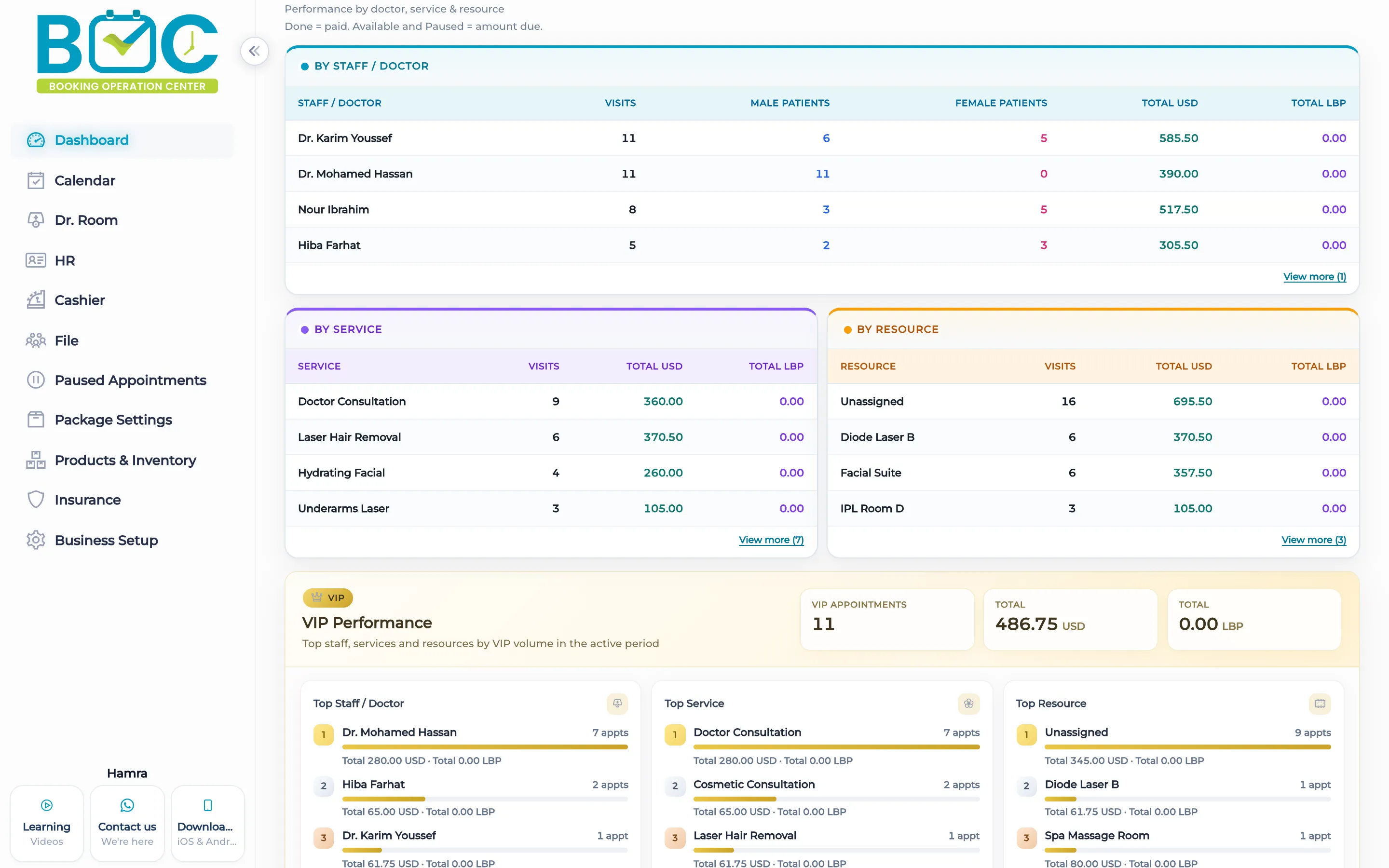Image resolution: width=1389 pixels, height=868 pixels.
Task: Click the File people icon
Action: click(x=36, y=340)
